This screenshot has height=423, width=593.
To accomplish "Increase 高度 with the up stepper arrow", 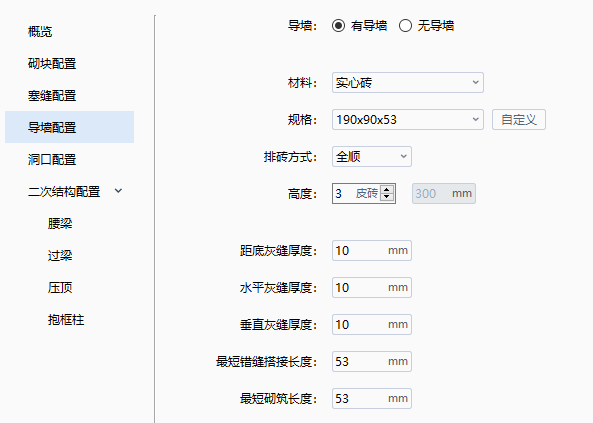I will coord(387,190).
